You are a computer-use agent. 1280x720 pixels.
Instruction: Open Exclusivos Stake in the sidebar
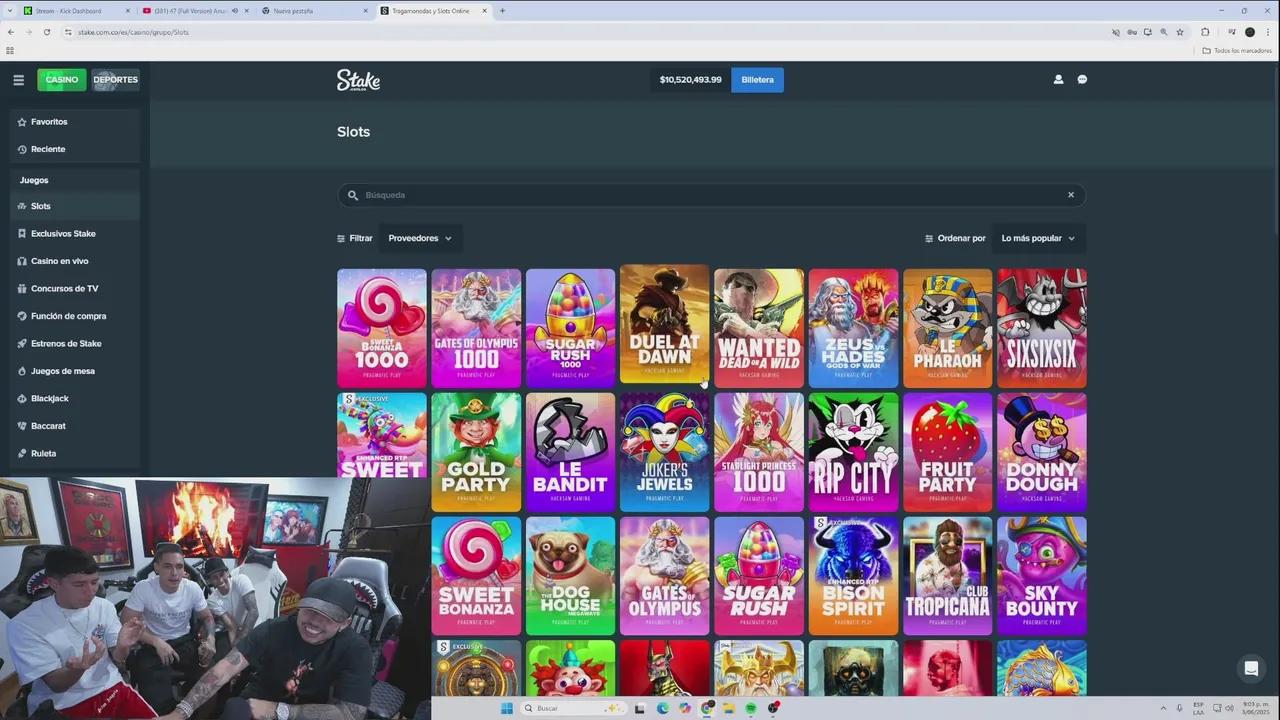75,234
